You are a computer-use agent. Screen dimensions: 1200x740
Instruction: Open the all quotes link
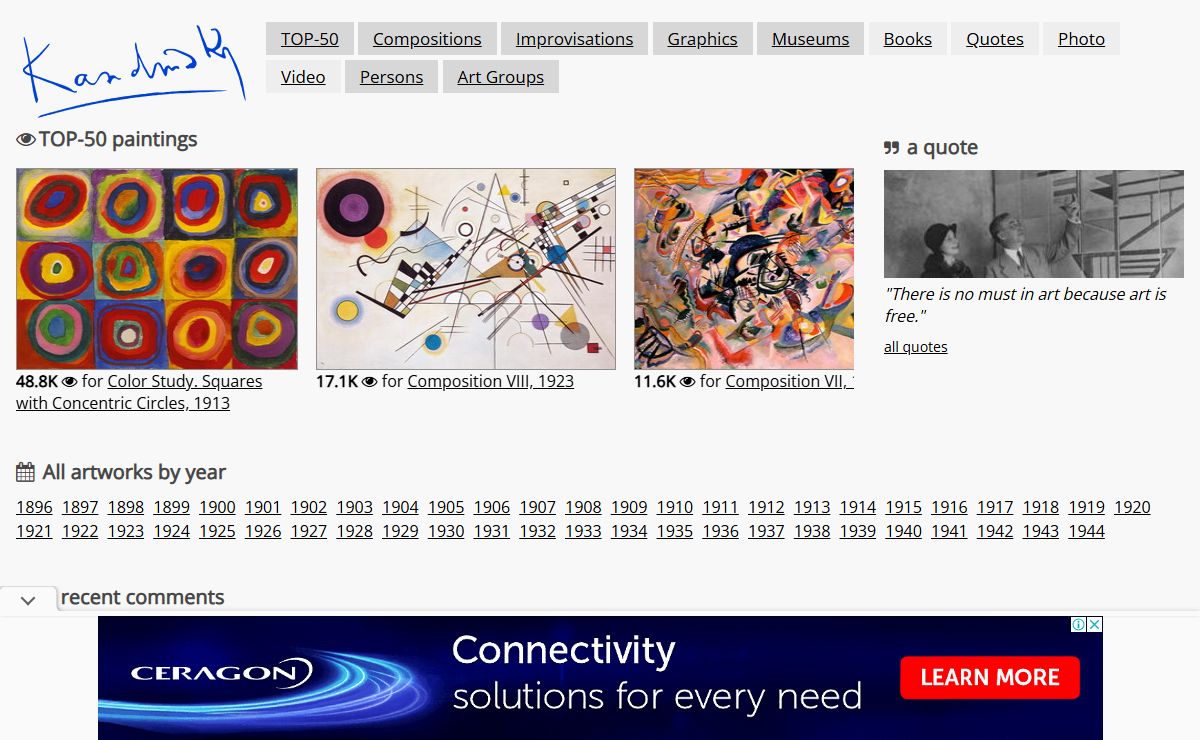pyautogui.click(x=915, y=347)
